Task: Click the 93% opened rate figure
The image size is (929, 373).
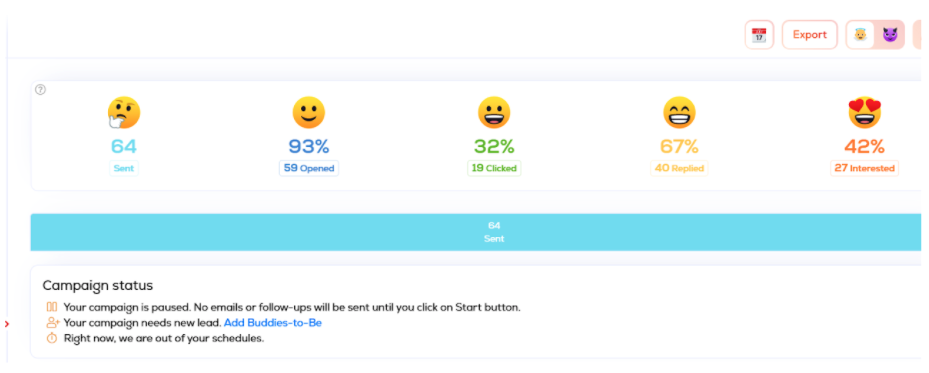Action: pos(309,146)
